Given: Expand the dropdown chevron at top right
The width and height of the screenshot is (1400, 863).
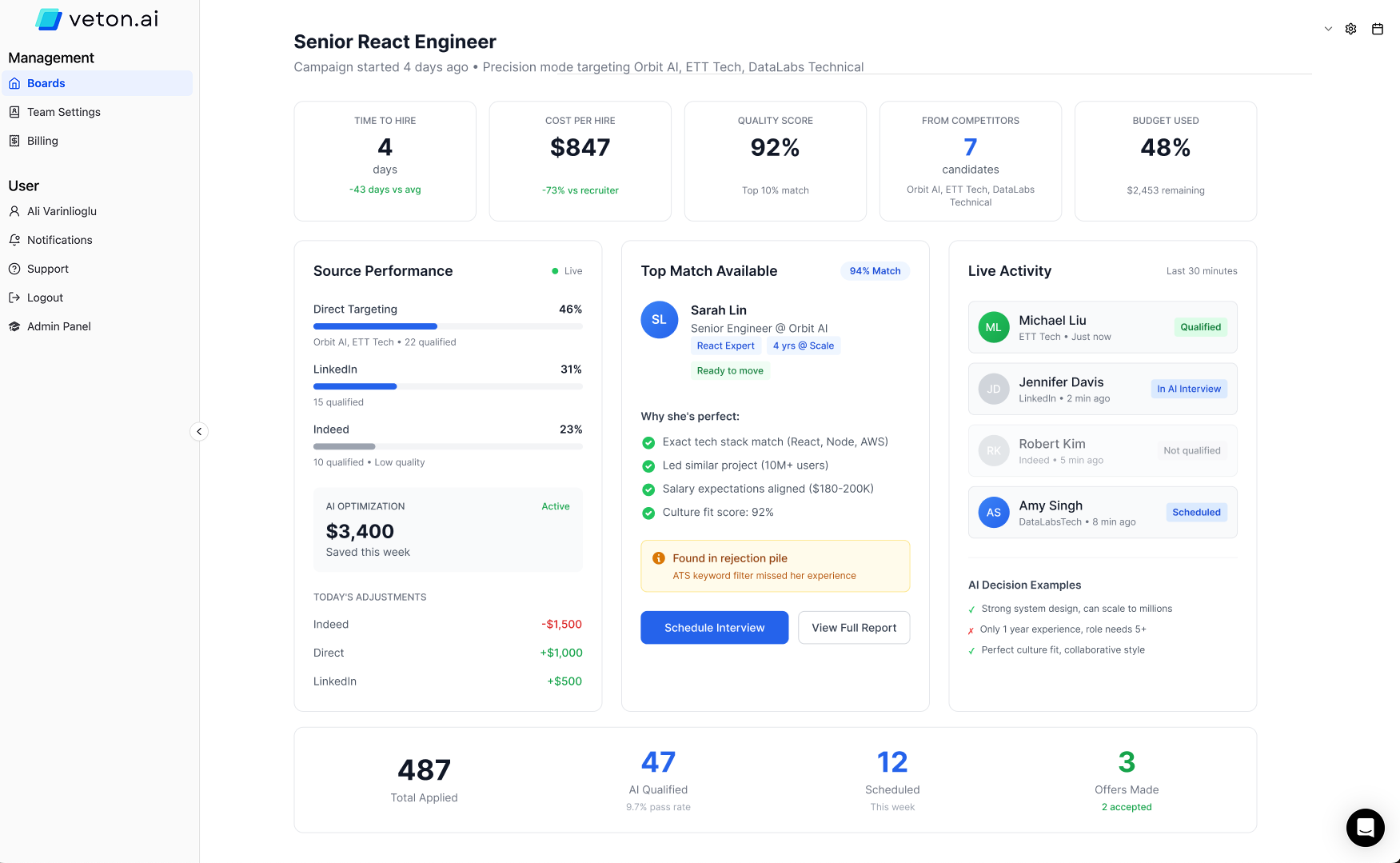Looking at the screenshot, I should [x=1328, y=29].
